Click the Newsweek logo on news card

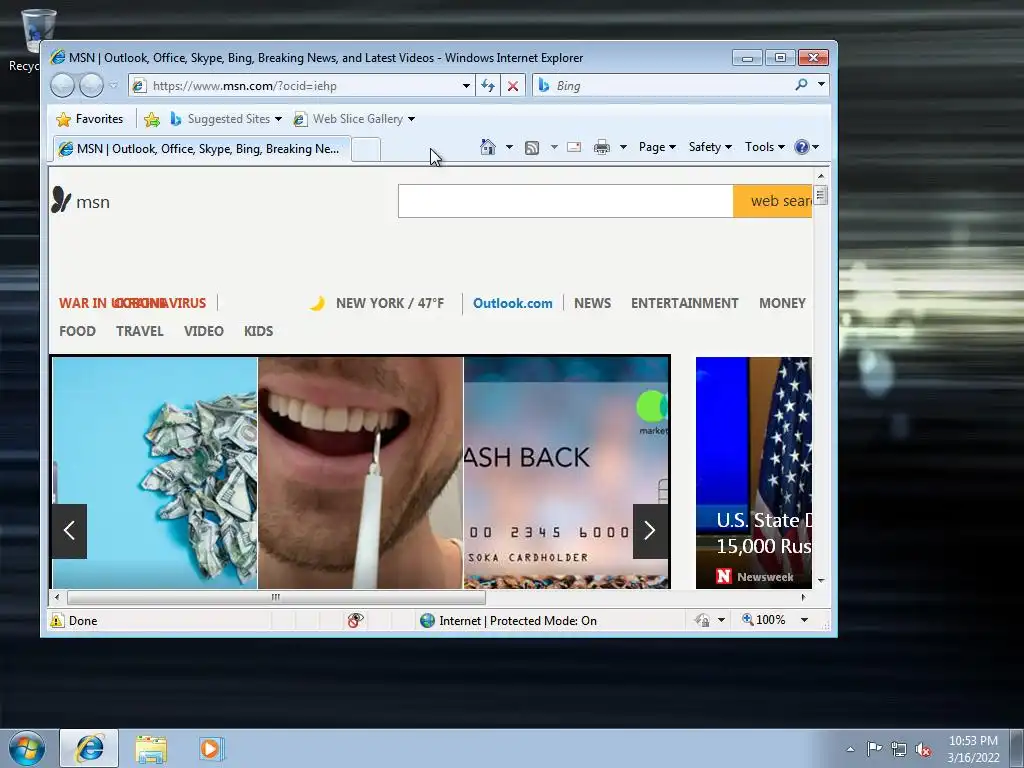pyautogui.click(x=724, y=576)
